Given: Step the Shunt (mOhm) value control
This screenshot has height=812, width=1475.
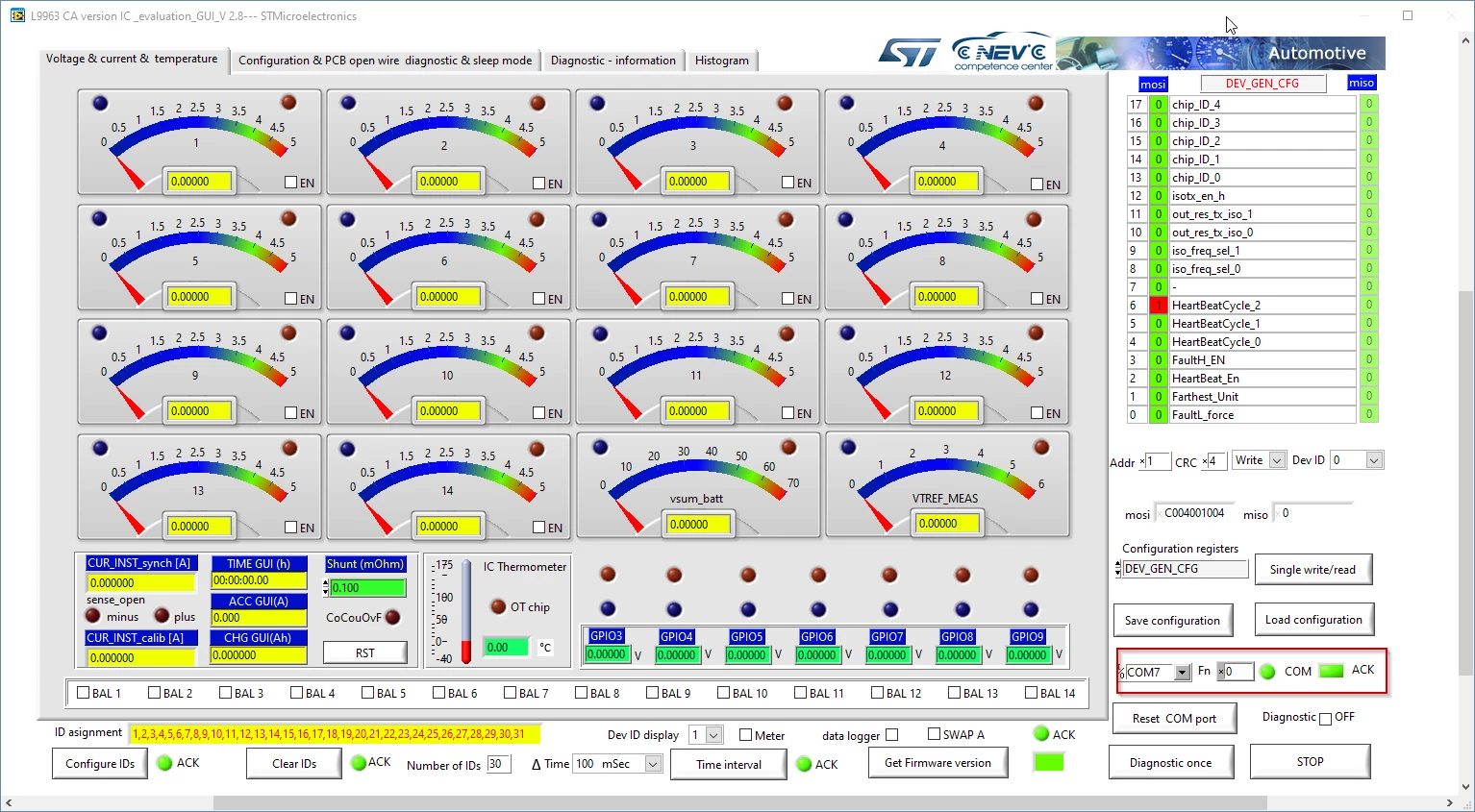Looking at the screenshot, I should (326, 587).
